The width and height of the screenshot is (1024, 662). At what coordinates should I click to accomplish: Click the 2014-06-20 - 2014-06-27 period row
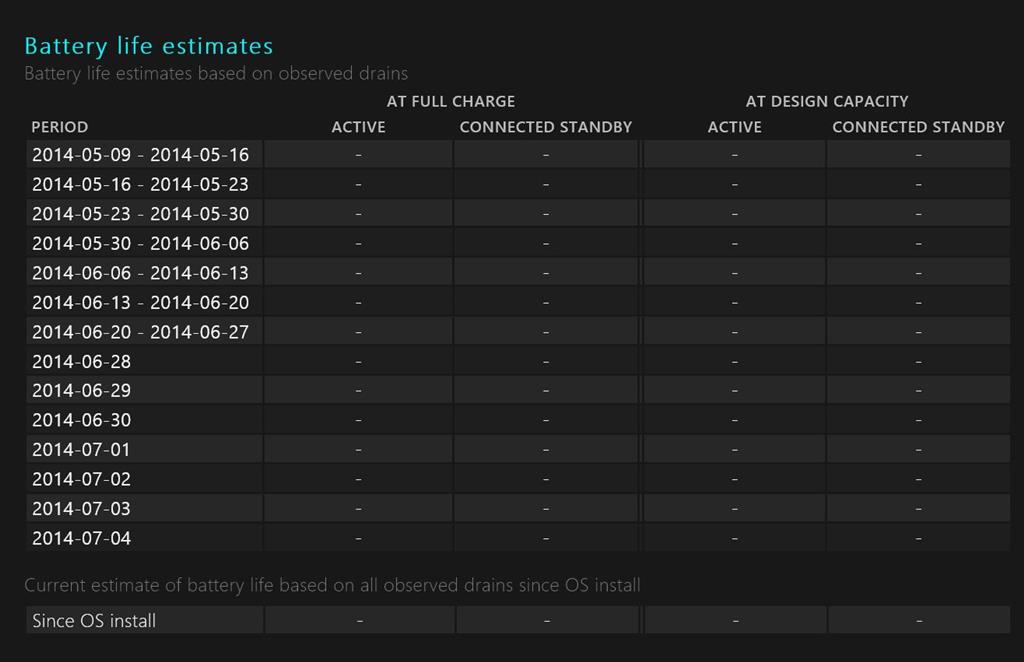pos(140,331)
